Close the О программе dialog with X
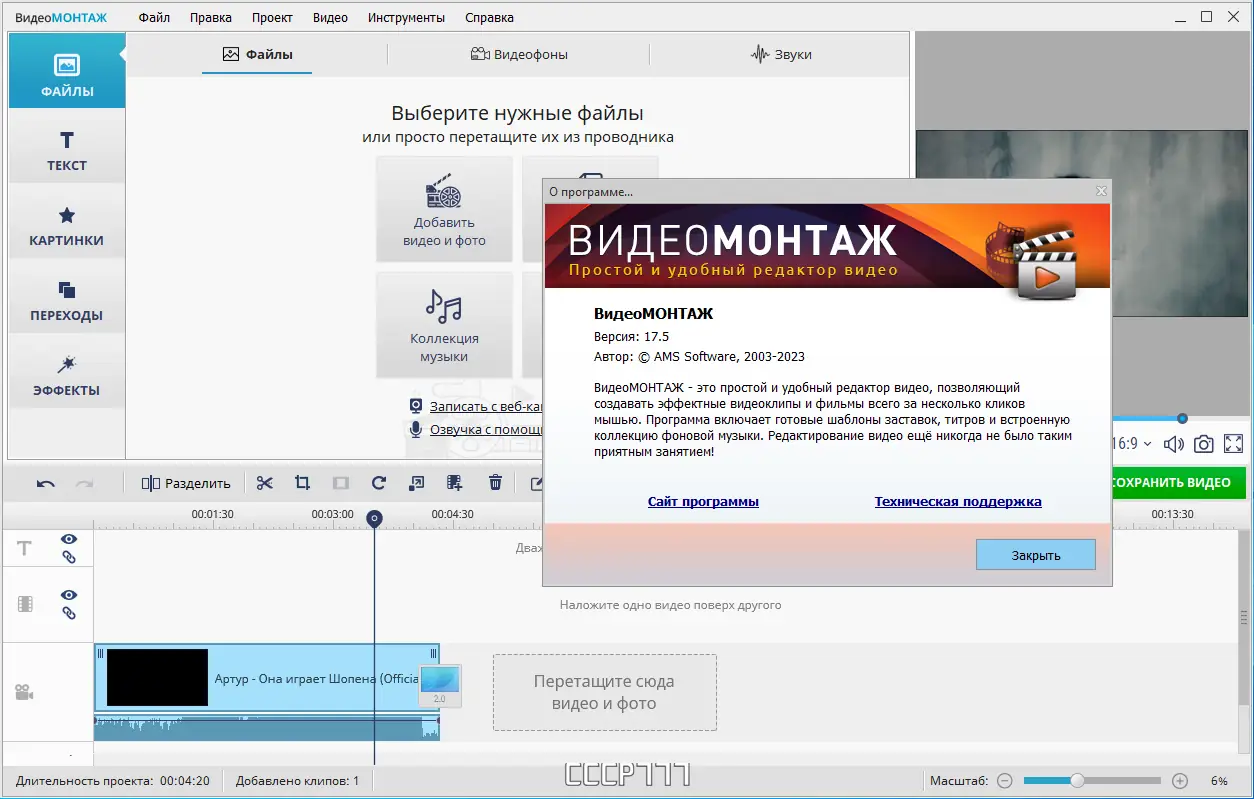 1101,191
